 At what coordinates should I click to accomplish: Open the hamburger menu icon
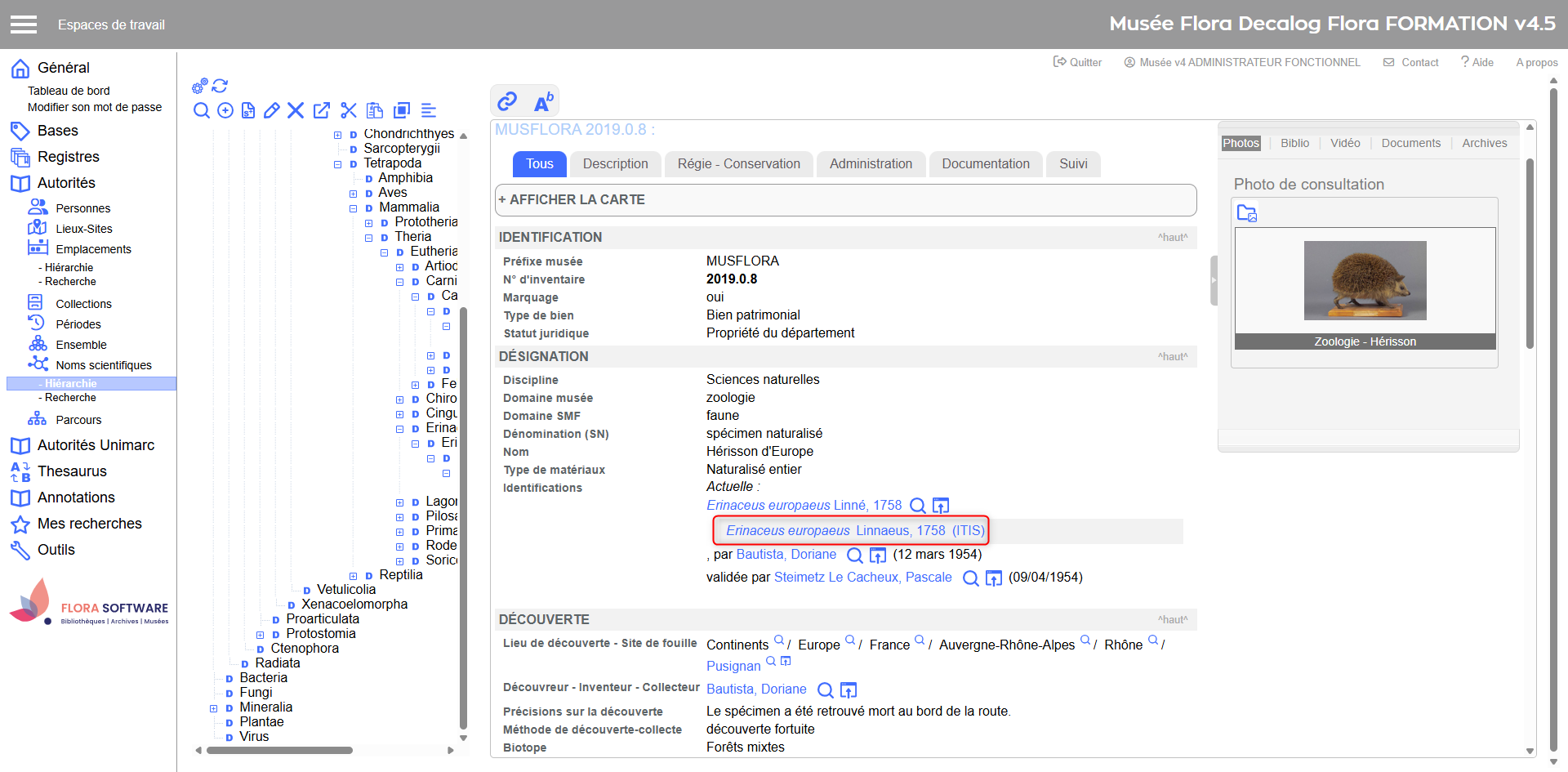pyautogui.click(x=24, y=25)
